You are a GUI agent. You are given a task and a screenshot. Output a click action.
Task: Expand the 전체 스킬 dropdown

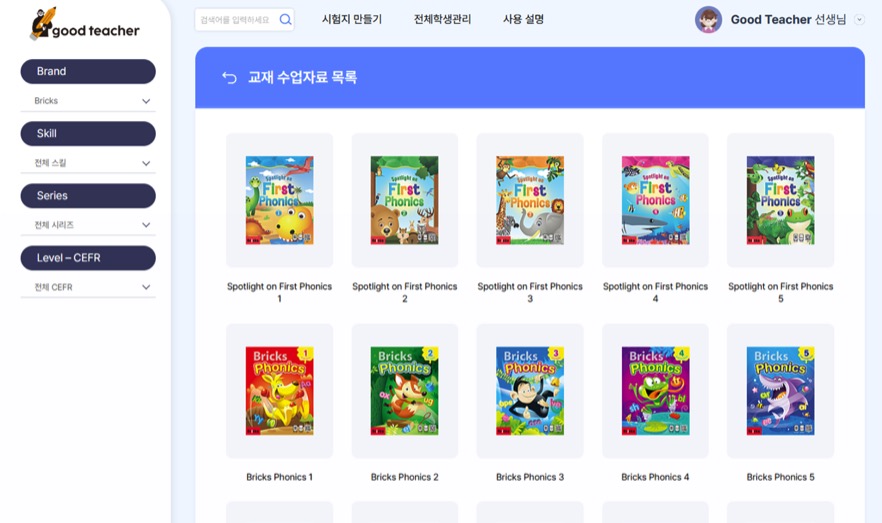click(x=88, y=163)
